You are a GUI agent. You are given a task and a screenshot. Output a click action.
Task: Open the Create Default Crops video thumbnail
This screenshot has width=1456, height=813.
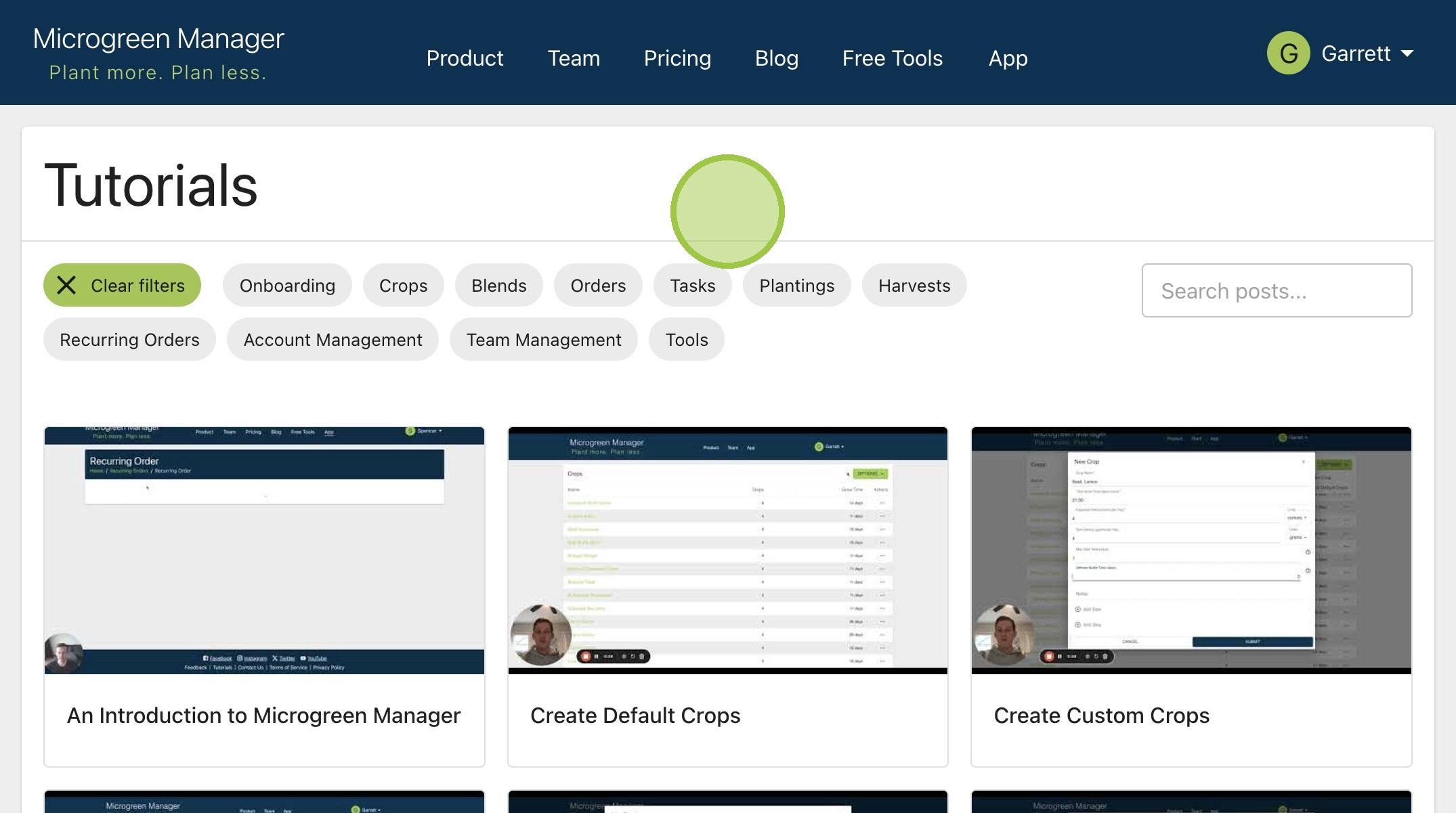727,550
